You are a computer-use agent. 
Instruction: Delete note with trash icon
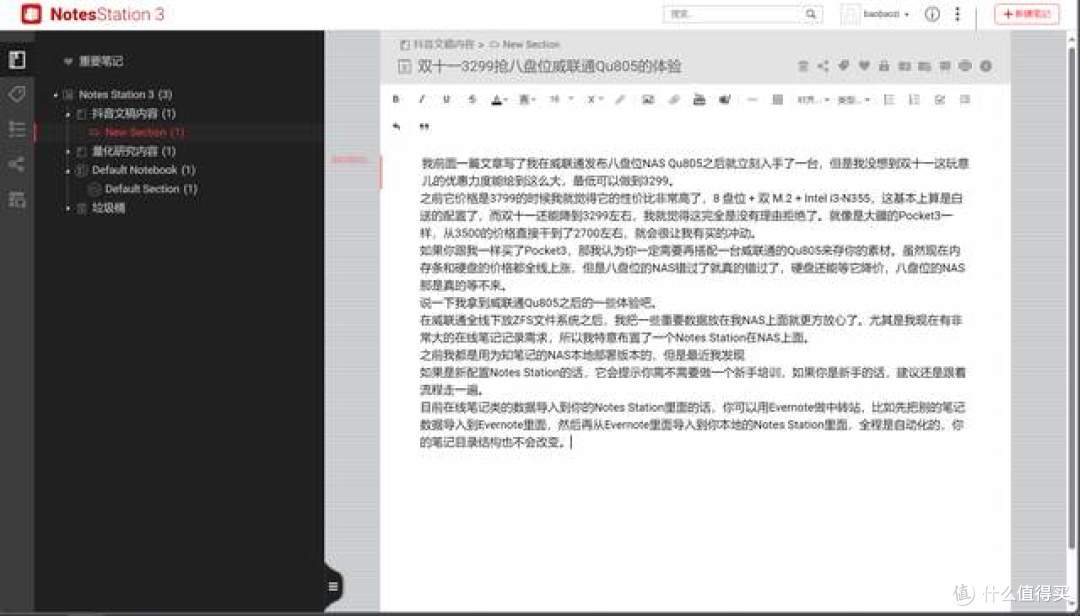(802, 66)
